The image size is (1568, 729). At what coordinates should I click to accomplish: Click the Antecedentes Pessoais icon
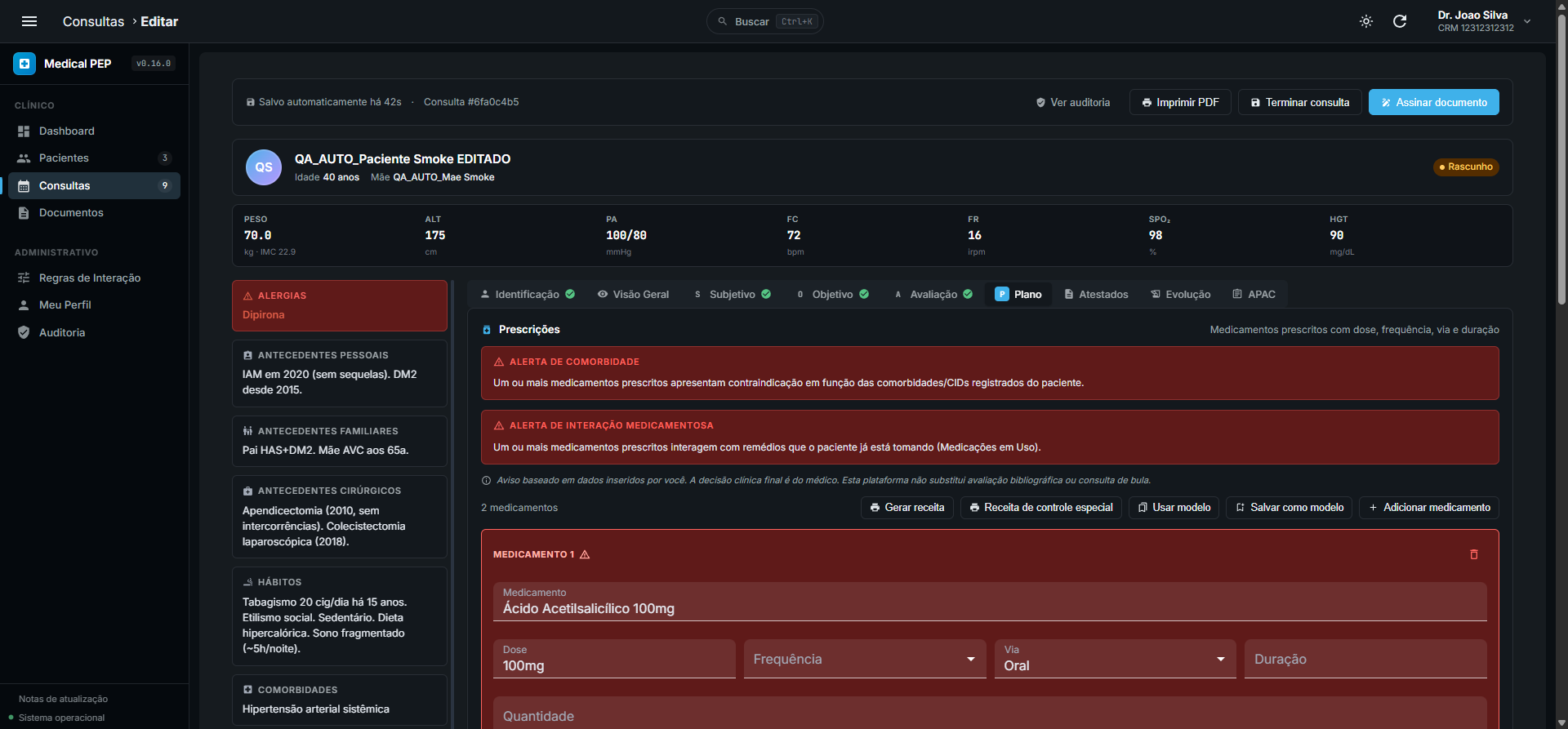click(x=247, y=355)
